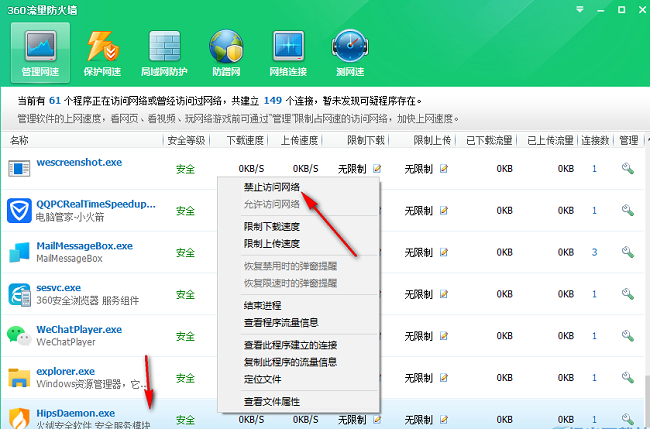Click 结束进程 in the context menu
The width and height of the screenshot is (650, 429).
click(263, 304)
